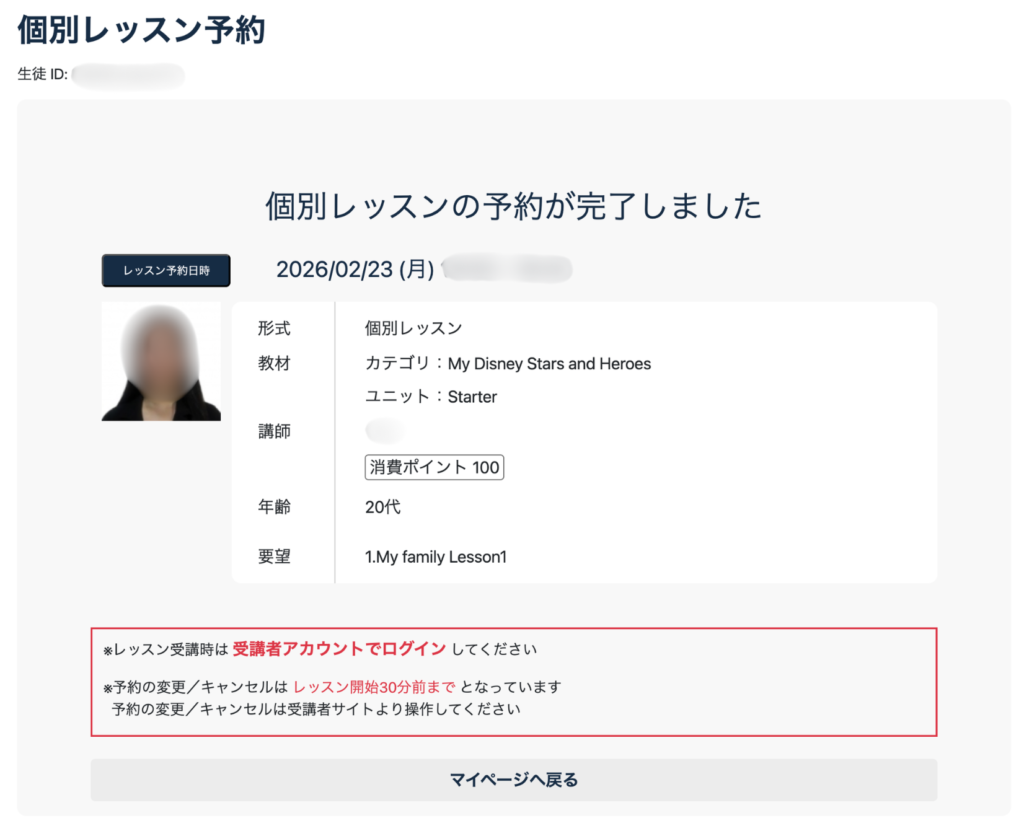Click the レッスン予約日時 badge

[166, 271]
